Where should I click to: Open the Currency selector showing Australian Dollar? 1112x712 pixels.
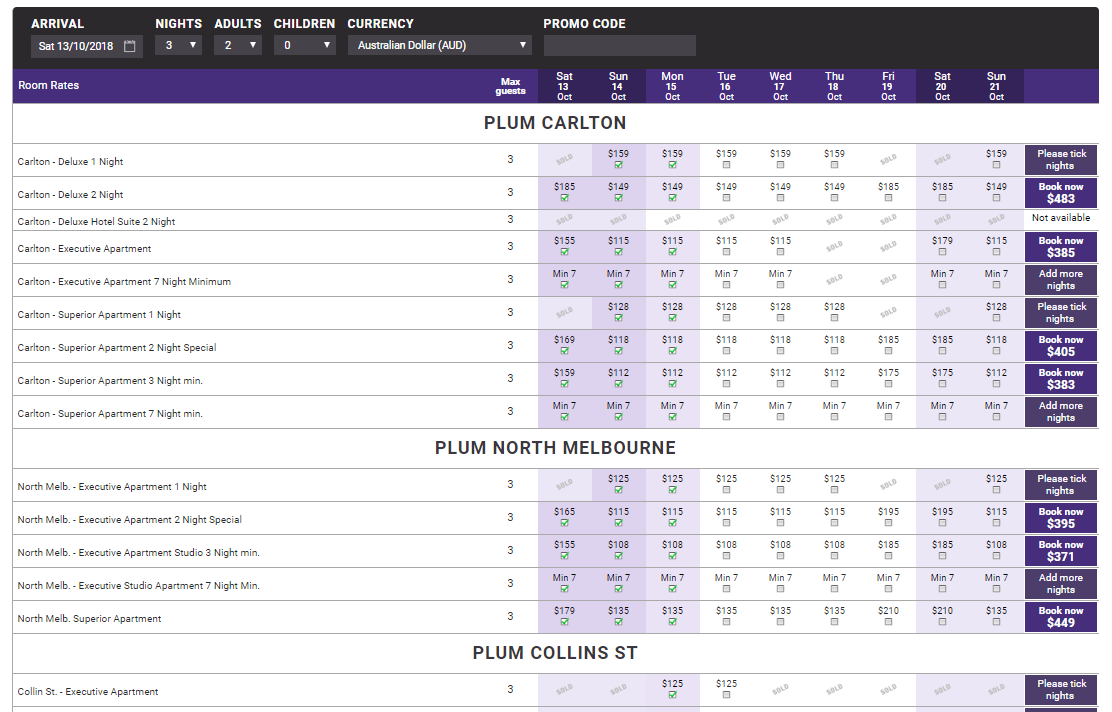[x=440, y=45]
